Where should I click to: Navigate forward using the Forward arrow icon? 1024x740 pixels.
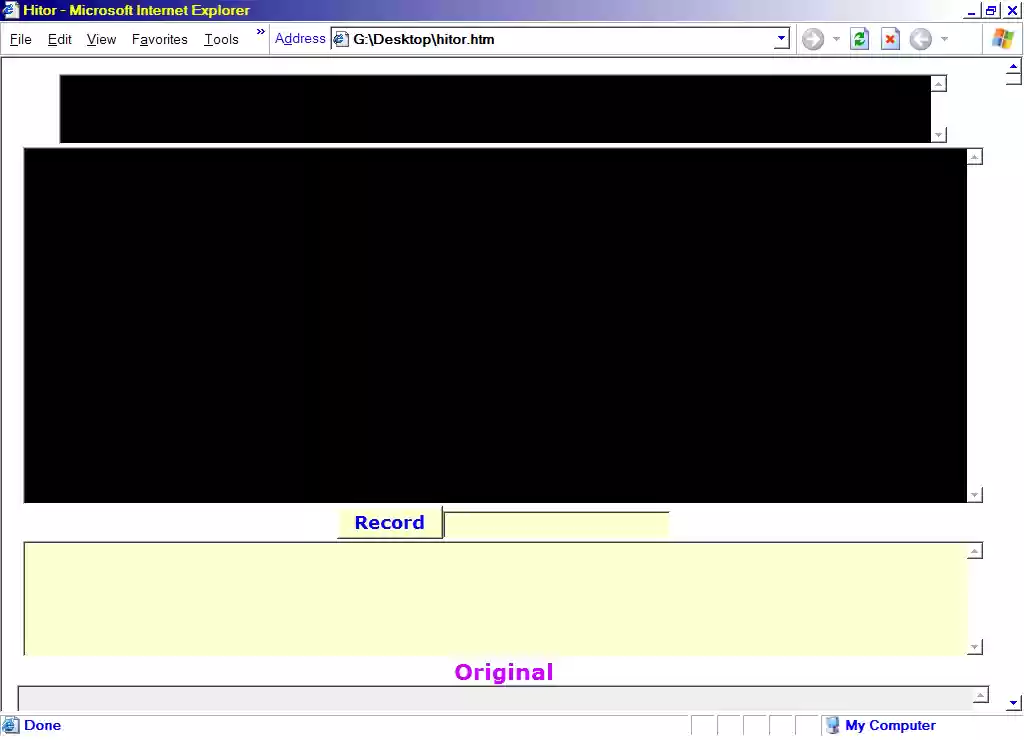[812, 39]
